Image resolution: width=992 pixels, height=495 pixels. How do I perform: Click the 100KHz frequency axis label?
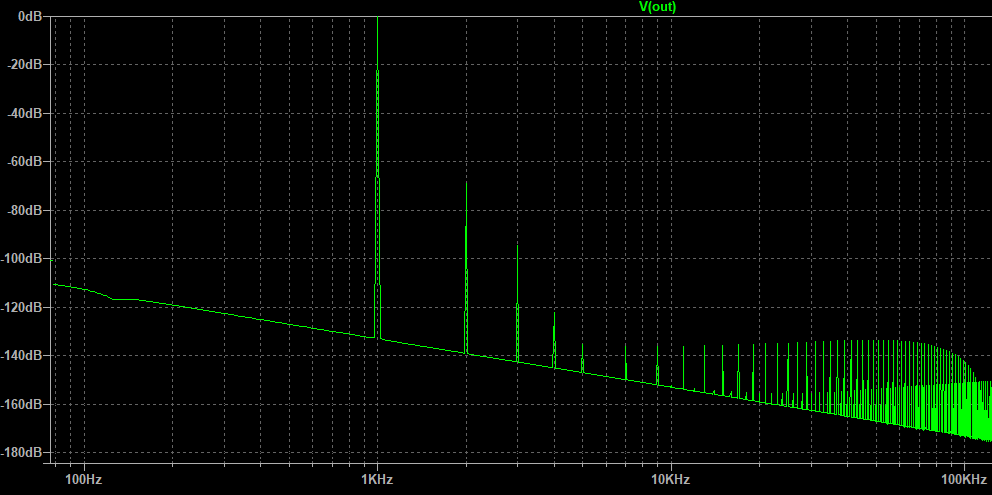coord(965,479)
